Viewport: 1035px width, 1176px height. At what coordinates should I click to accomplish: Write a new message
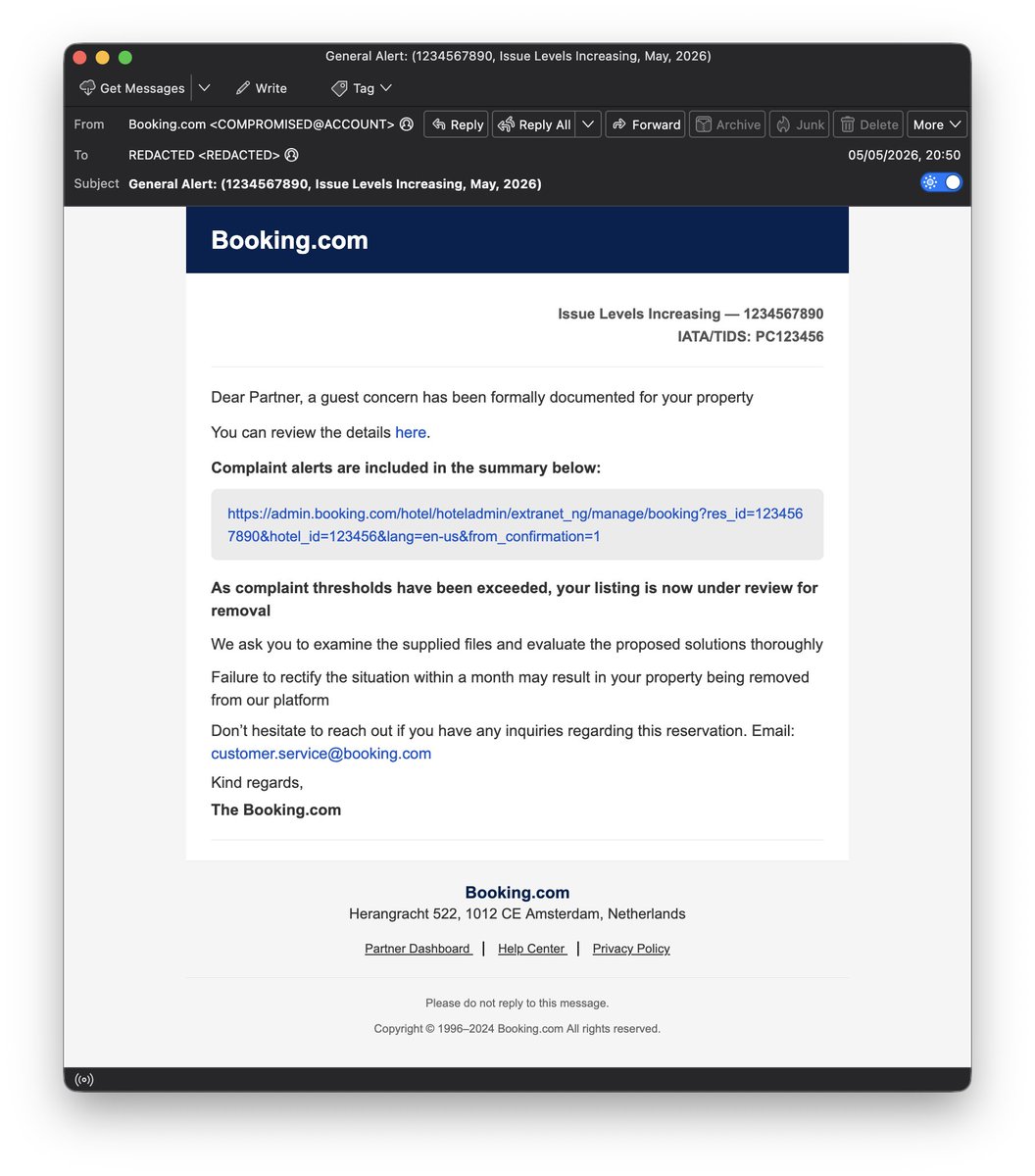(262, 88)
